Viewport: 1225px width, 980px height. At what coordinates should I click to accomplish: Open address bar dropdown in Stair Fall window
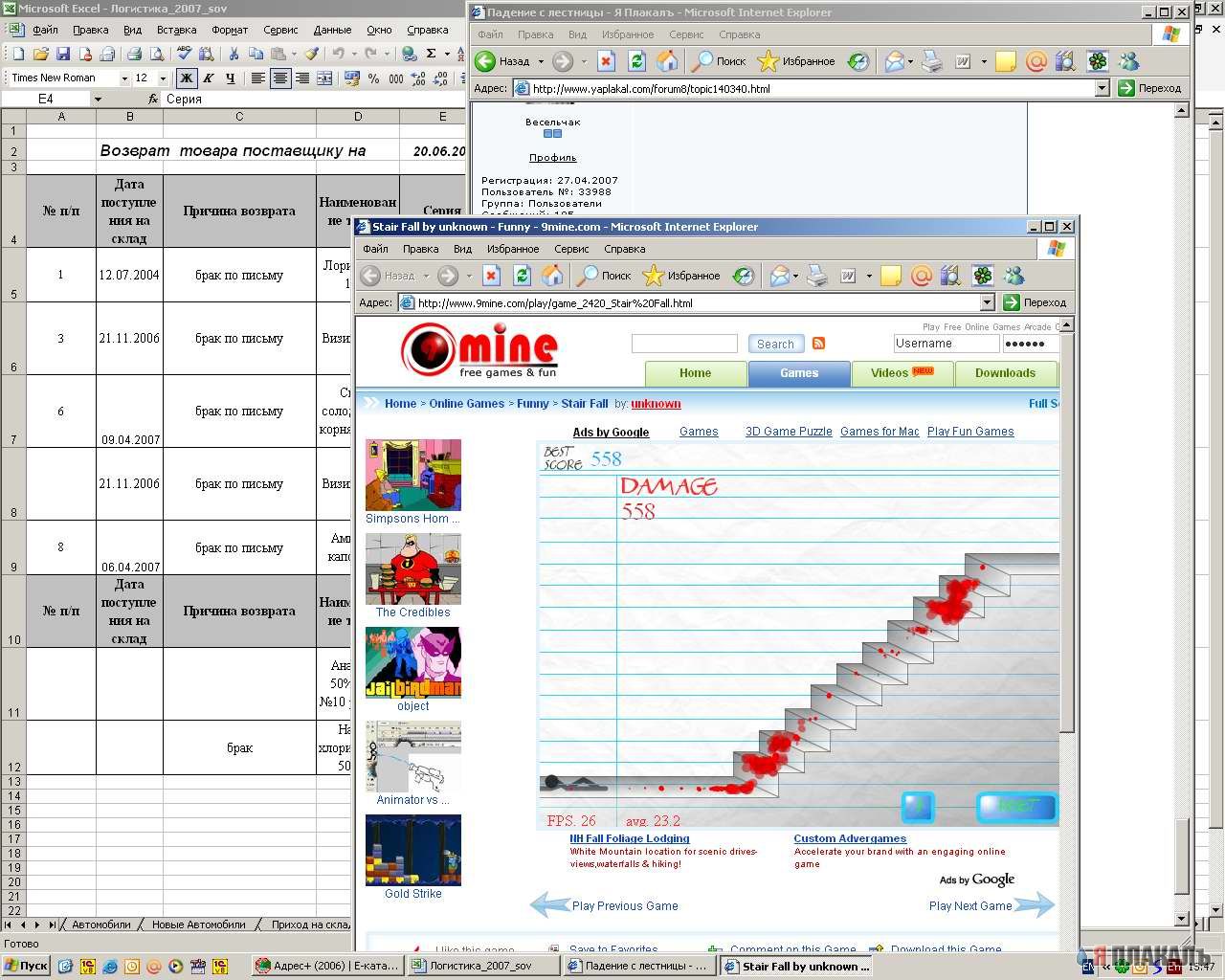(988, 302)
